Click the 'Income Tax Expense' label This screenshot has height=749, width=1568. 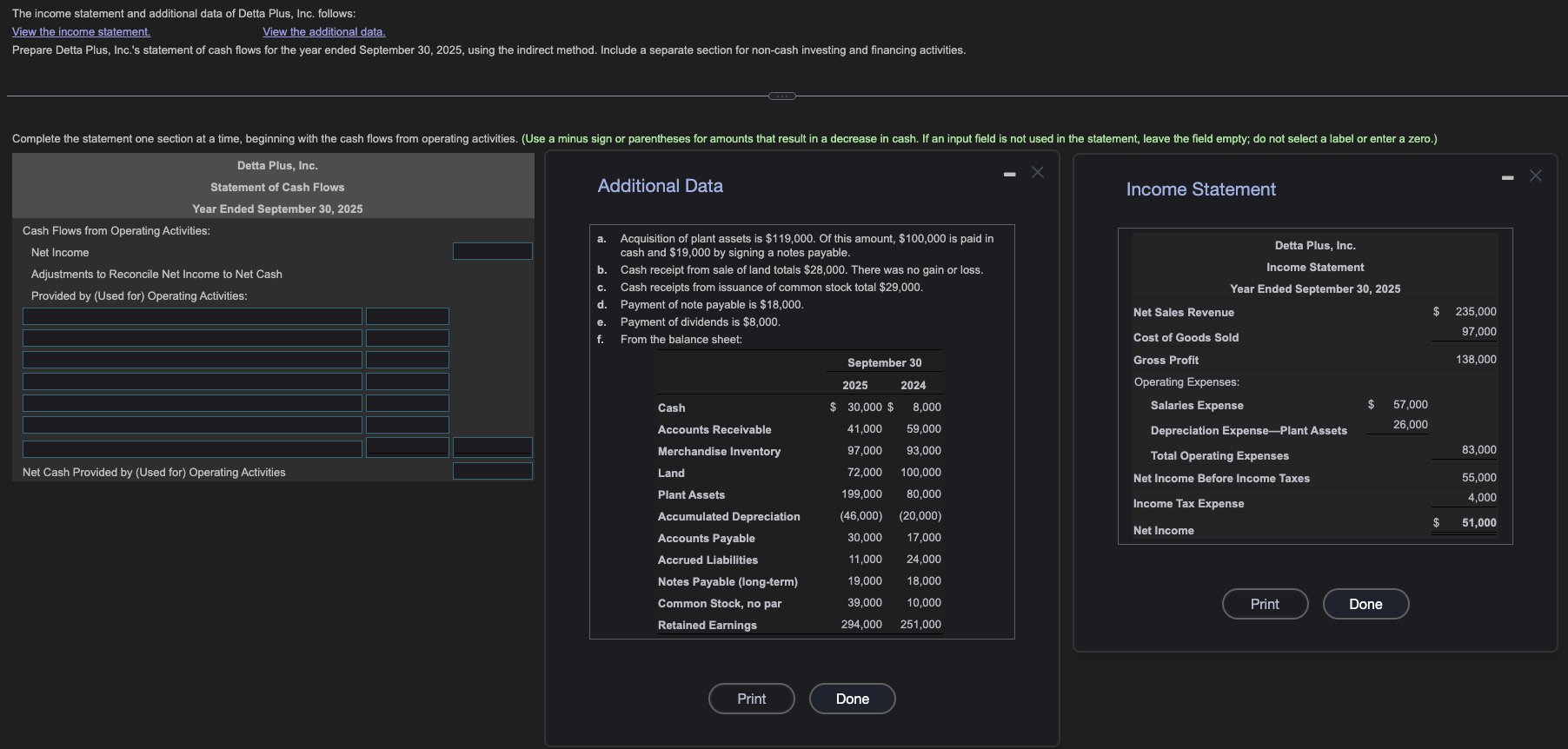pyautogui.click(x=1188, y=503)
